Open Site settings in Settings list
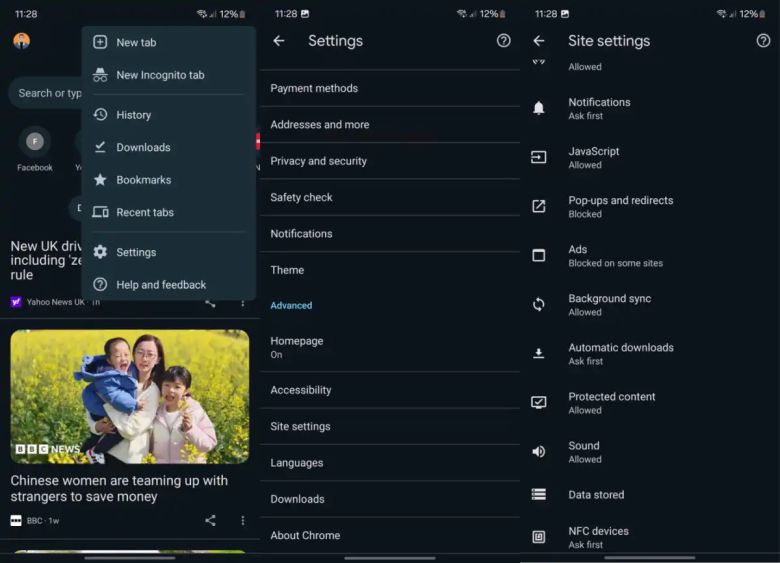Image resolution: width=780 pixels, height=563 pixels. click(x=300, y=427)
